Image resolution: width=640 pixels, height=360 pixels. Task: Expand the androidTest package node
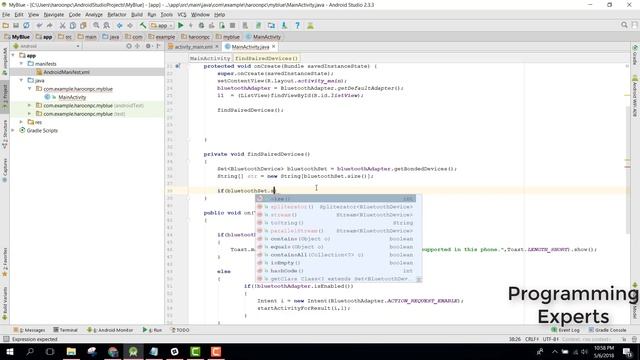[29, 105]
